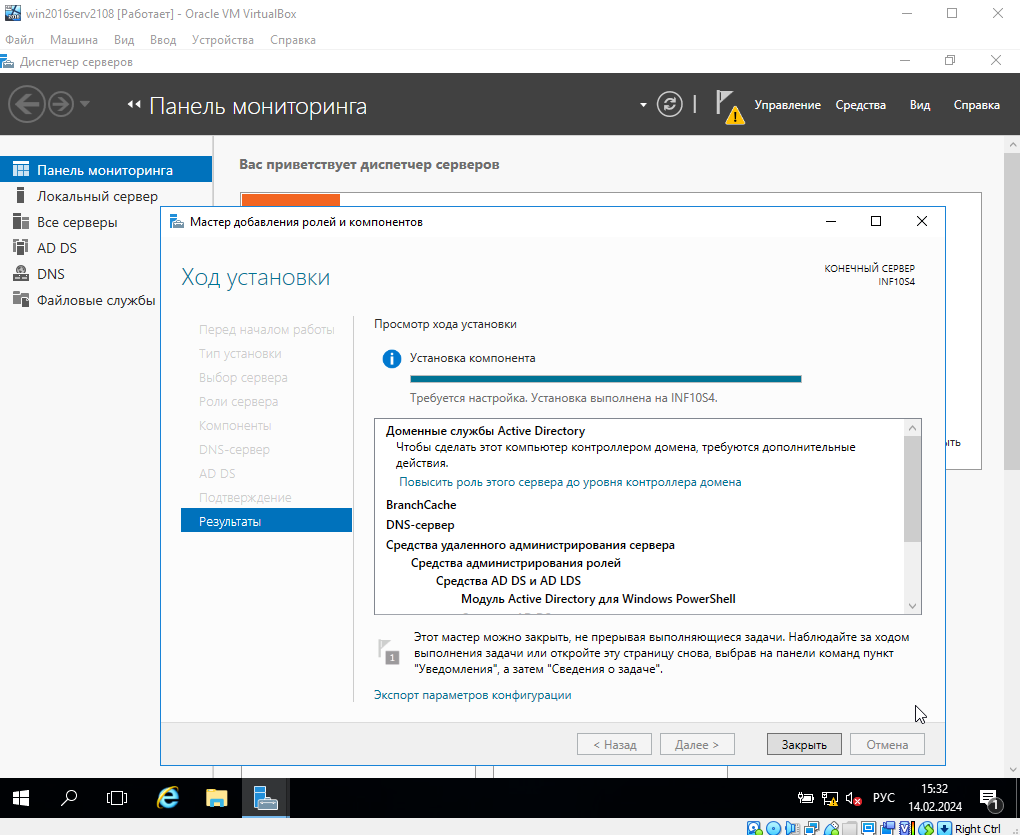Open the VirtualBox Файл menu
This screenshot has width=1020, height=835.
(x=20, y=40)
